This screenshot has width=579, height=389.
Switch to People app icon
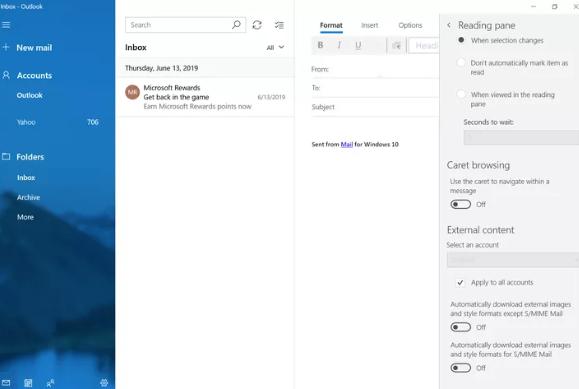(x=50, y=383)
